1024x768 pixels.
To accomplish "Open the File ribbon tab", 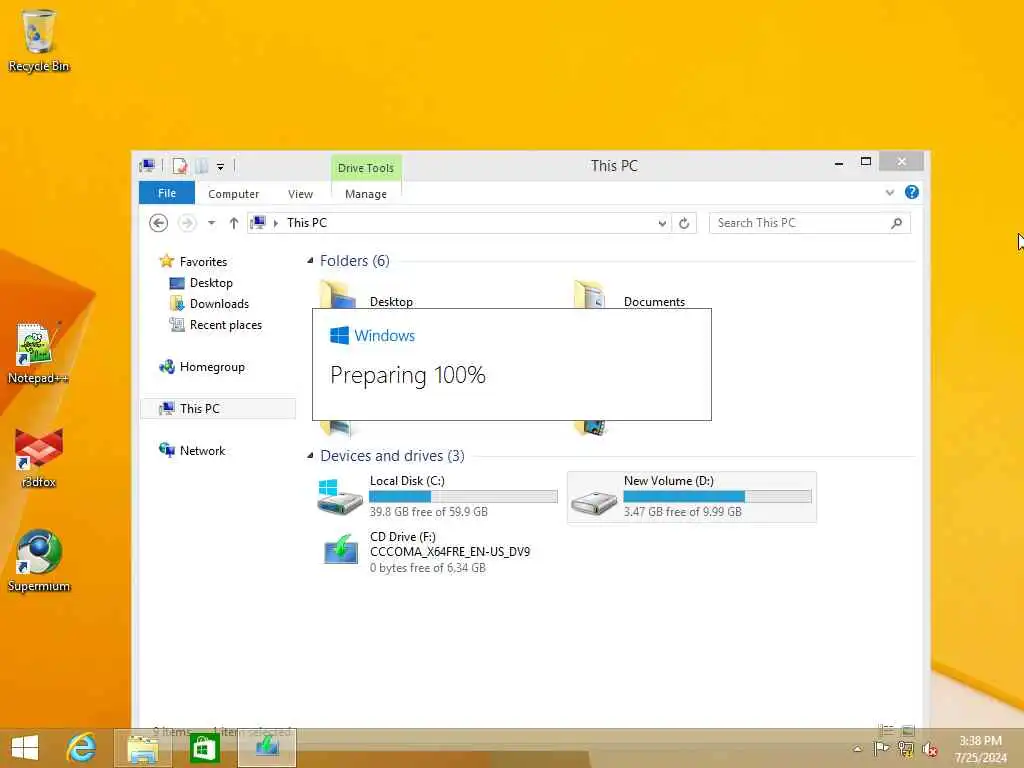I will (167, 193).
